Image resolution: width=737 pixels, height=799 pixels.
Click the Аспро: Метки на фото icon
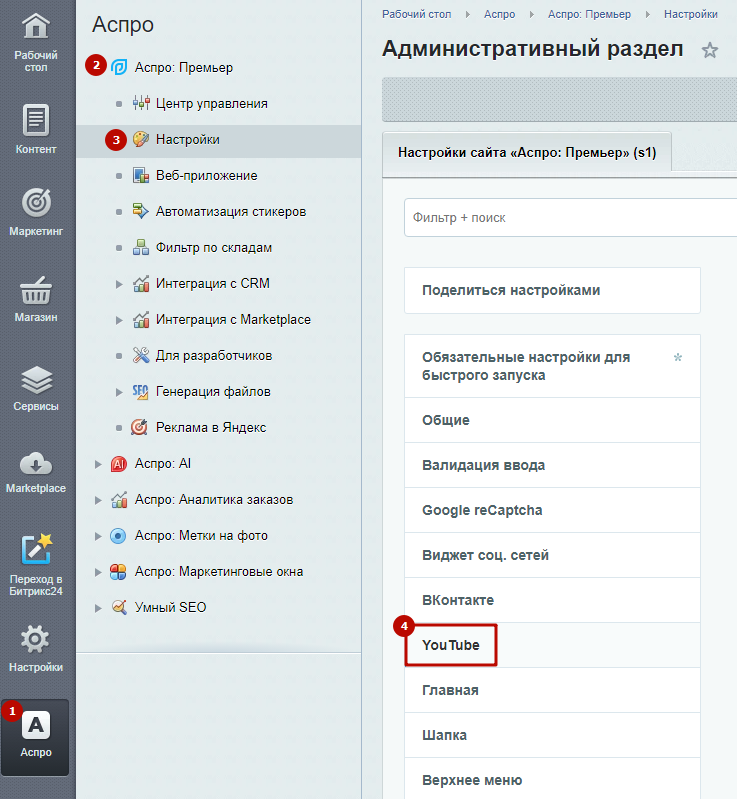point(118,536)
